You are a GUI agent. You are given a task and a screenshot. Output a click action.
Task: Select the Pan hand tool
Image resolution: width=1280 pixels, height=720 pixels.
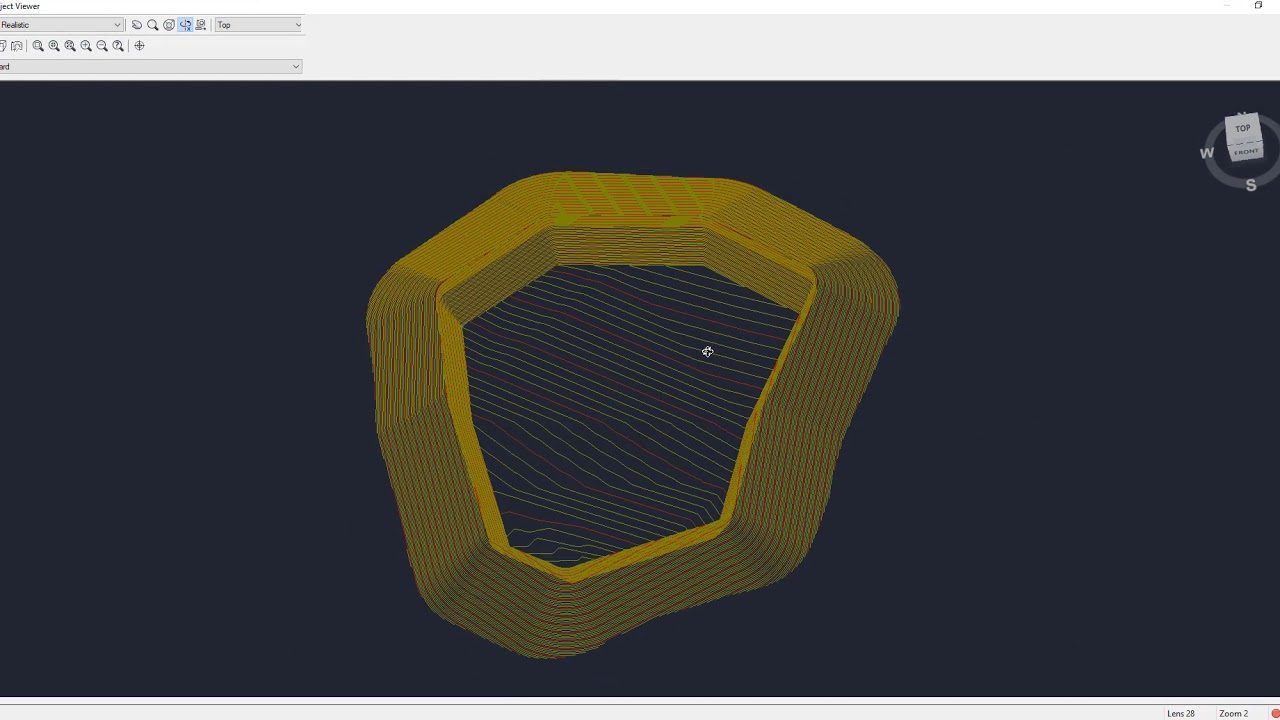click(137, 25)
